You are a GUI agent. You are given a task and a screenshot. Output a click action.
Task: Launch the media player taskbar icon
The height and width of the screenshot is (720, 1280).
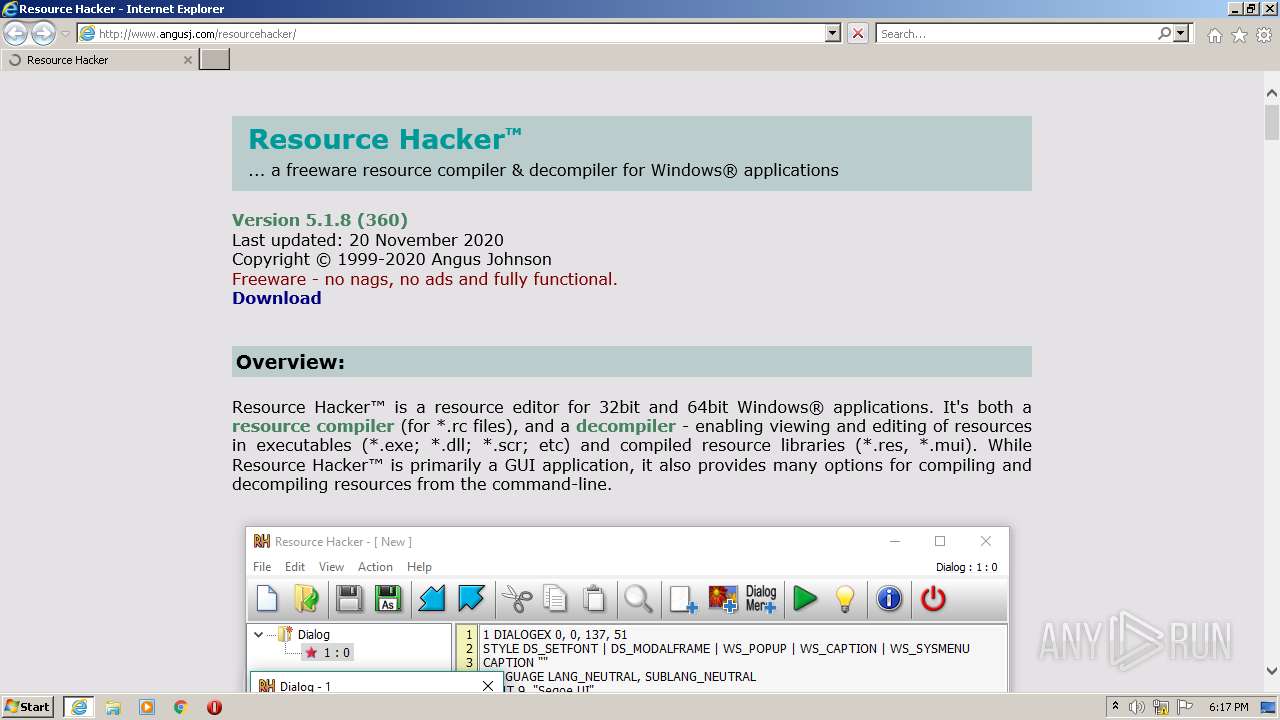click(x=147, y=707)
